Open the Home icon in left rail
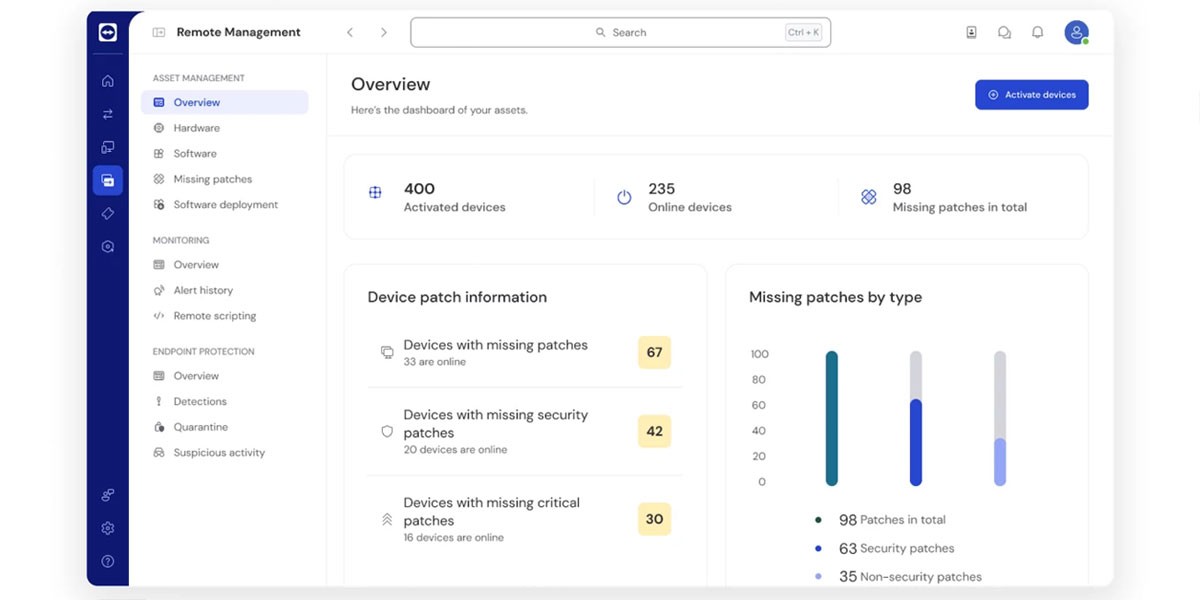 point(108,81)
